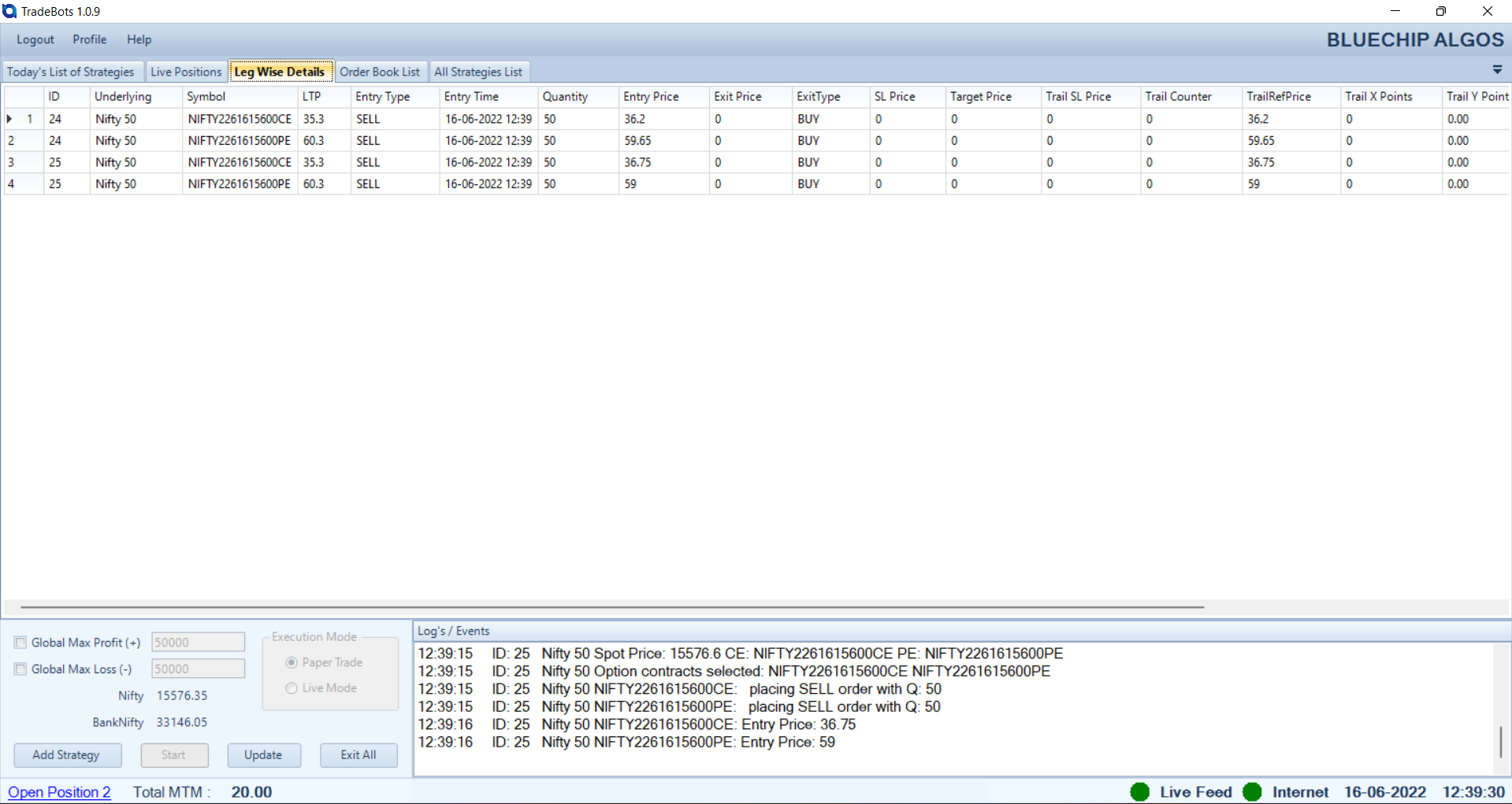Select the Entry Price cell 36.75
Image resolution: width=1512 pixels, height=804 pixels.
click(663, 162)
